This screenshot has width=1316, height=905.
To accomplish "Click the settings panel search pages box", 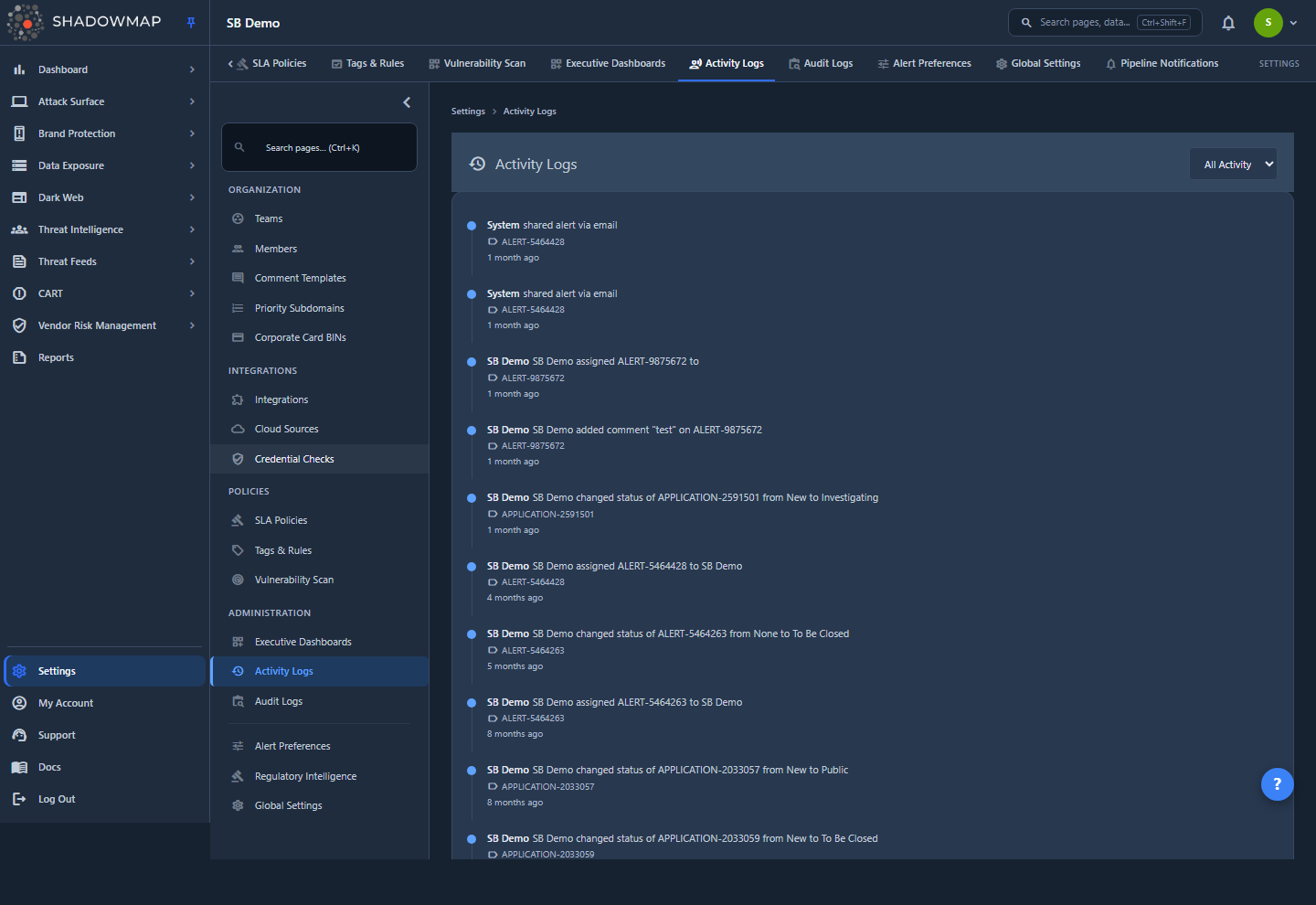I will 319,147.
